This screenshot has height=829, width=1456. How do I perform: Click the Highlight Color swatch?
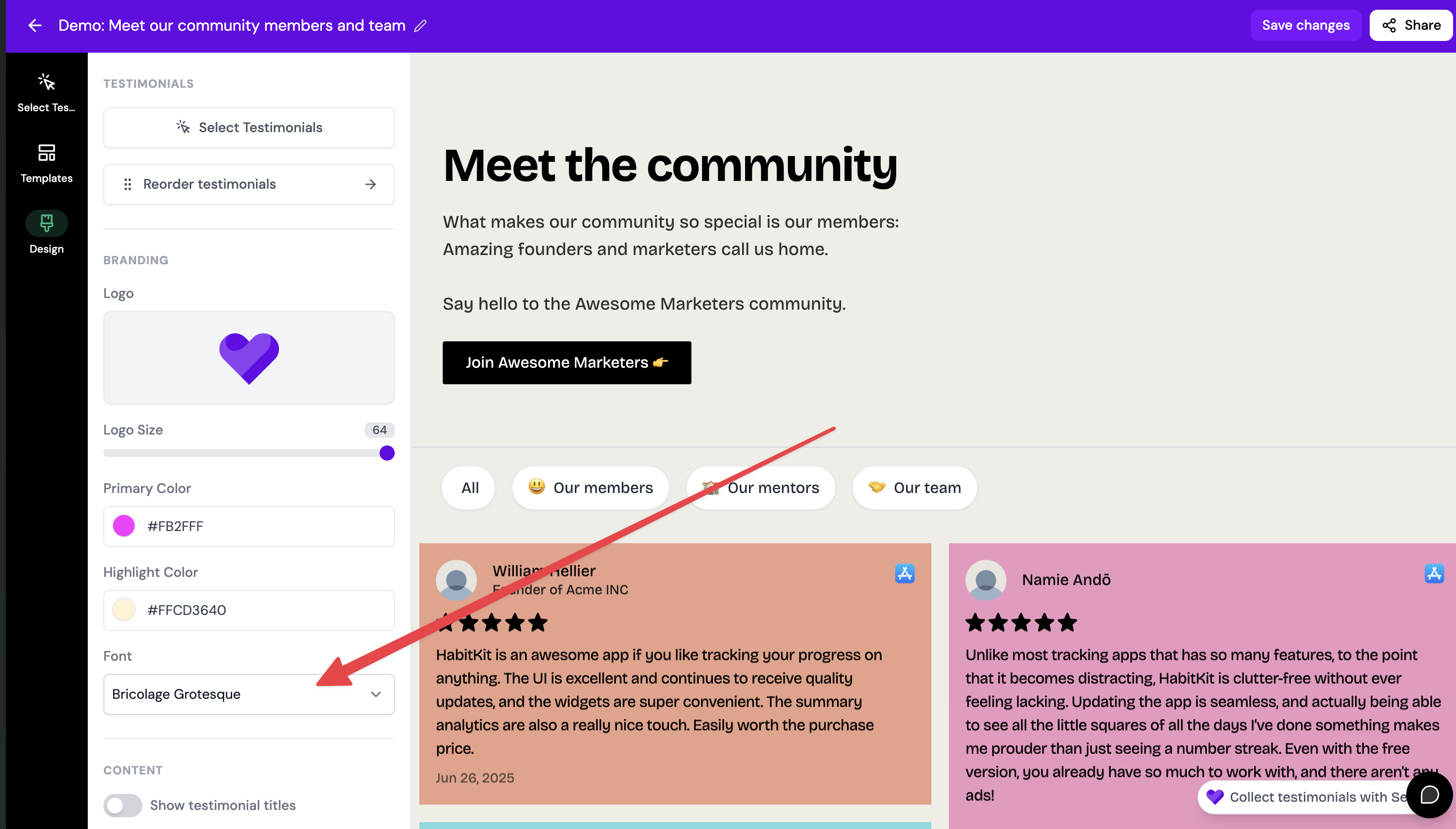(123, 610)
